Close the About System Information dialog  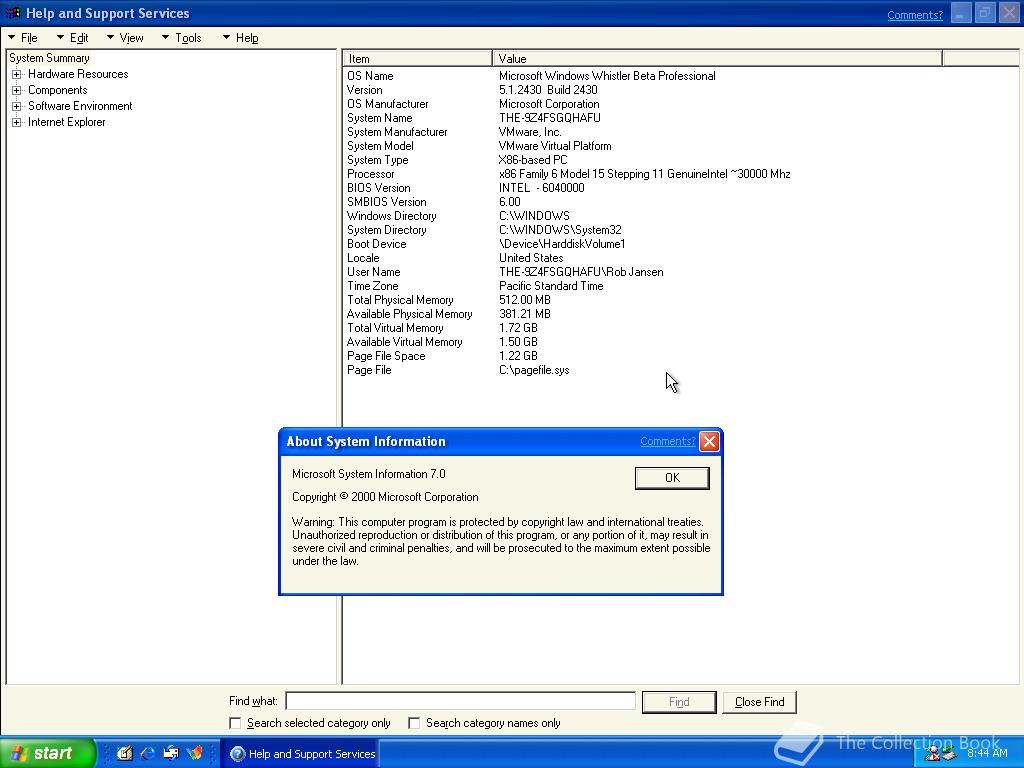click(709, 441)
